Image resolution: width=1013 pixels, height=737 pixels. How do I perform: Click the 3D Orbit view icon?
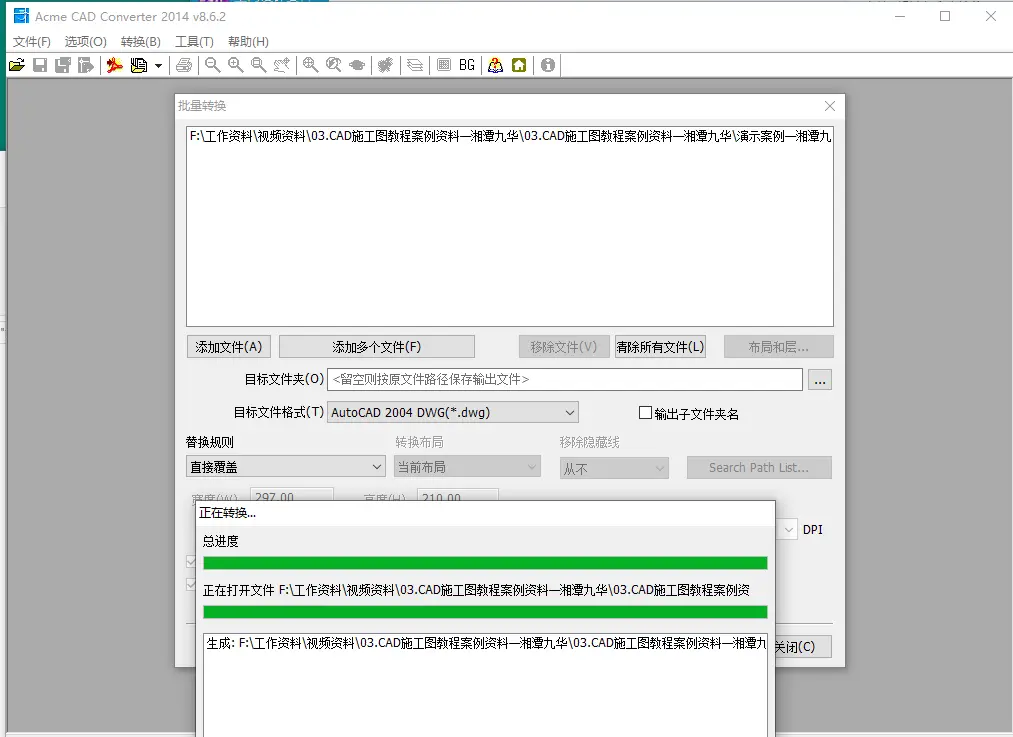coord(357,65)
